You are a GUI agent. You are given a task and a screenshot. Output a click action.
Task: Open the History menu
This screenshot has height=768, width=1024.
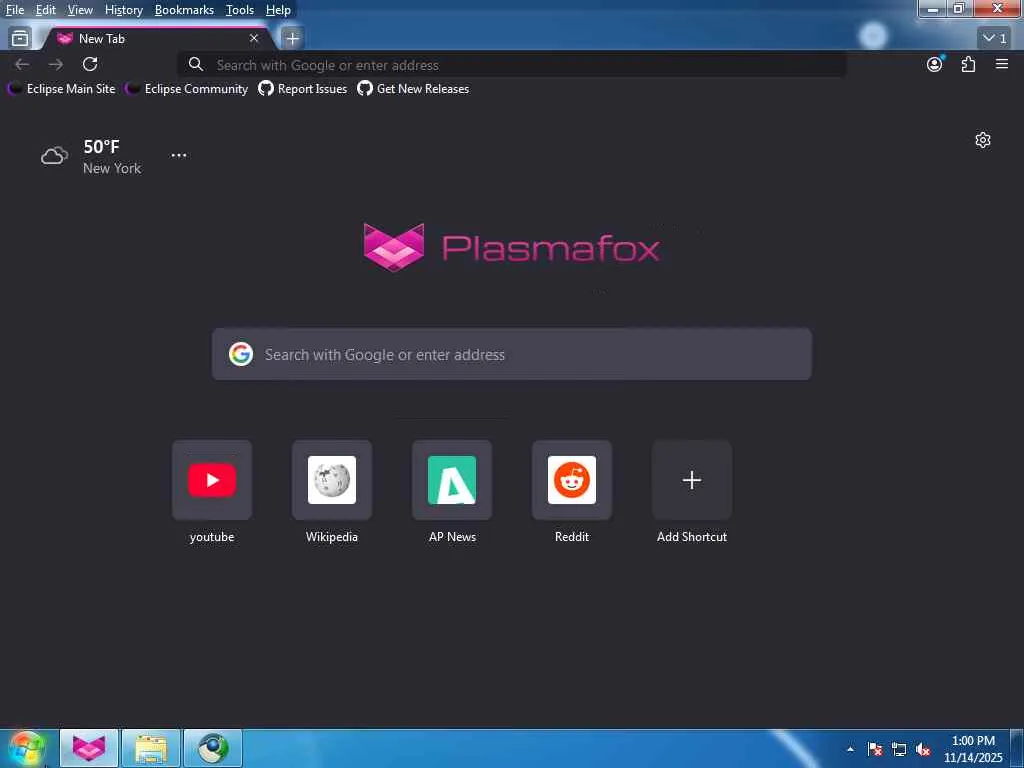[x=123, y=10]
